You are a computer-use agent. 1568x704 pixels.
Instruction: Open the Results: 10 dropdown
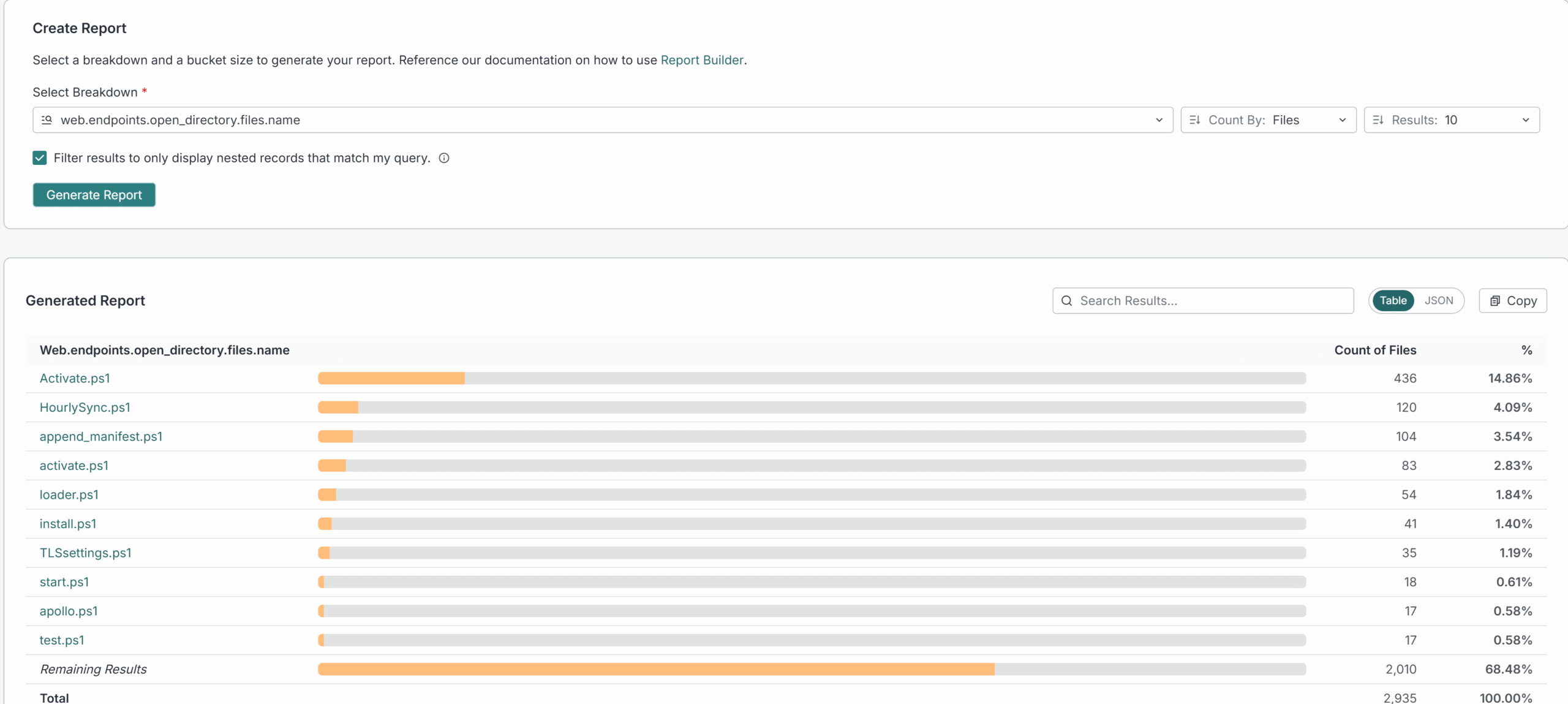point(1452,120)
